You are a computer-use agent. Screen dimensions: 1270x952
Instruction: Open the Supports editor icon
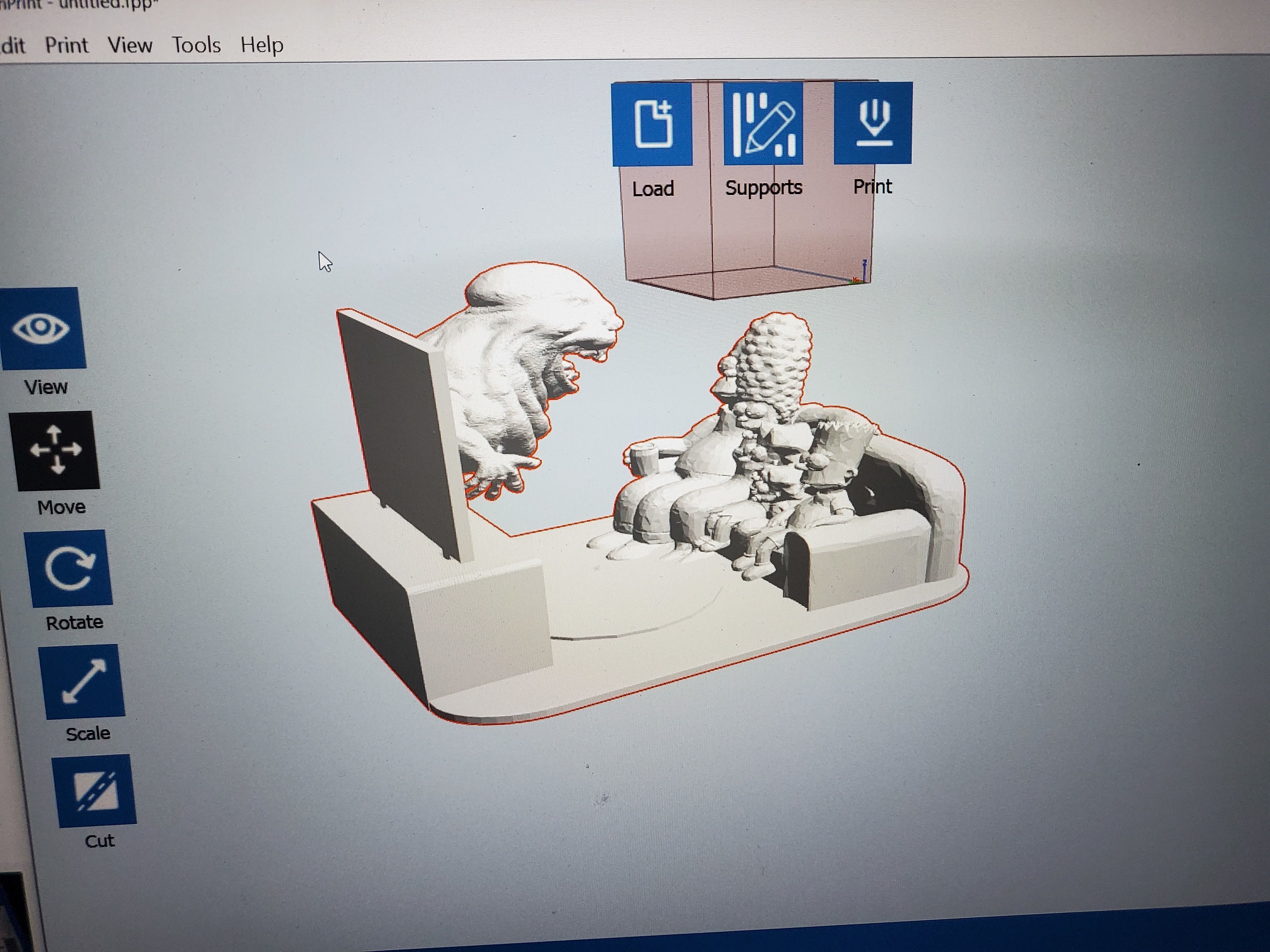(x=763, y=123)
